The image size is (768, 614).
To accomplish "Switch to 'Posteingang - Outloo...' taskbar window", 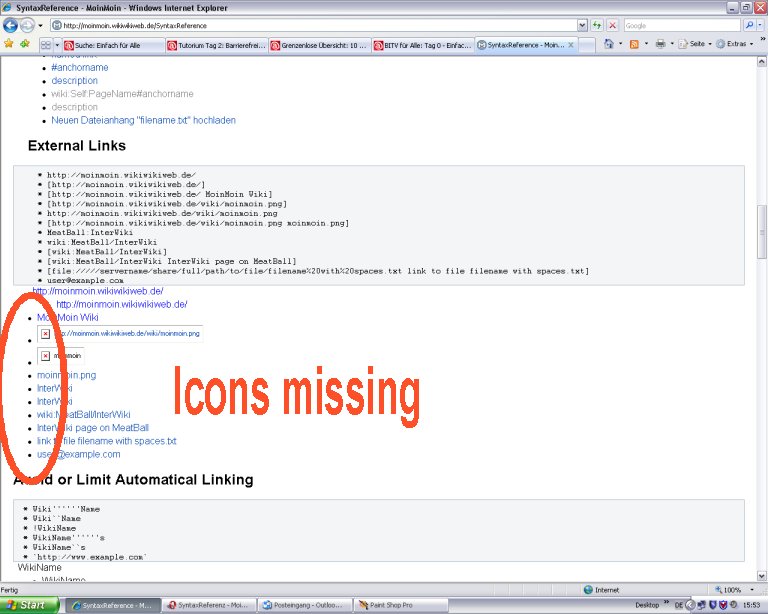I will coord(305,606).
